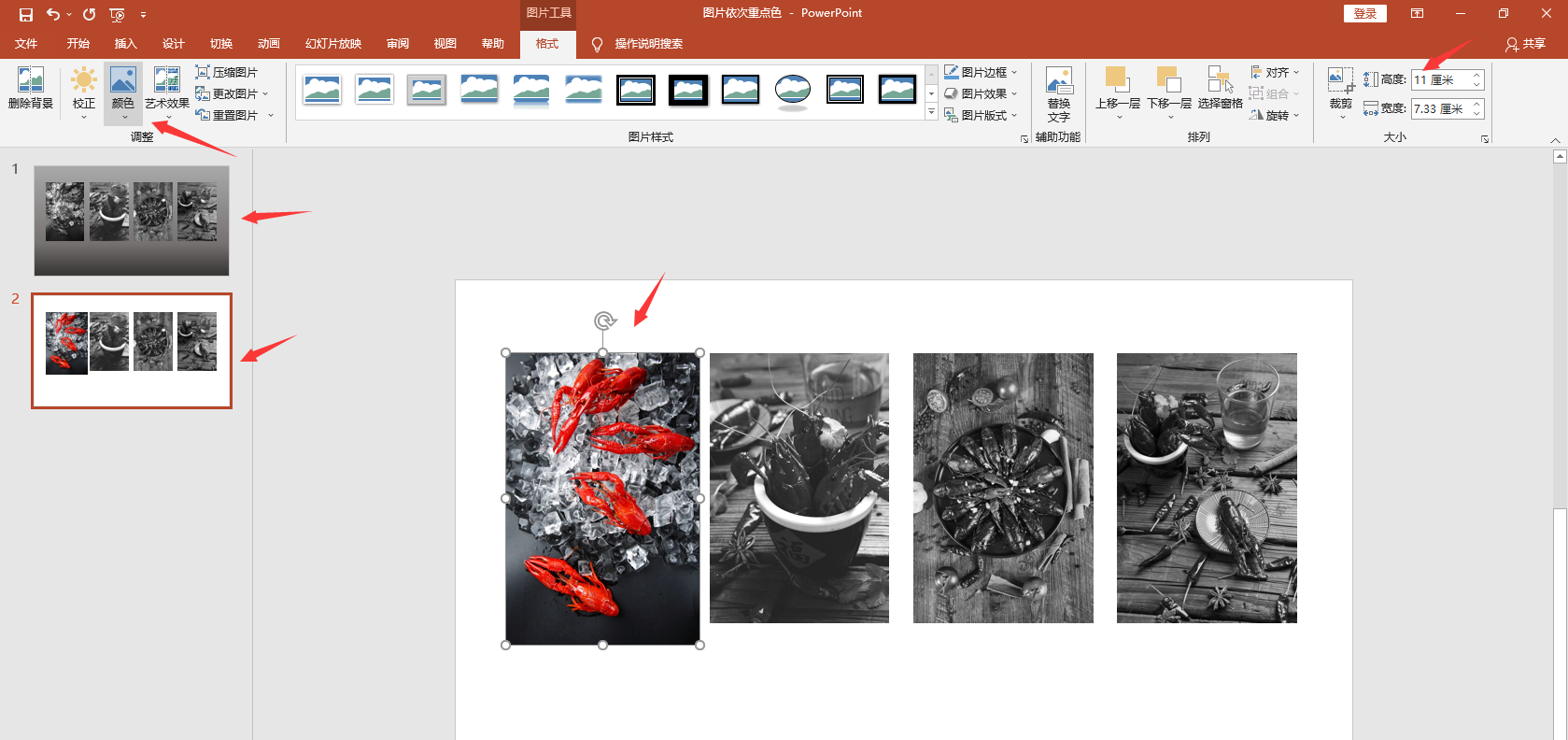This screenshot has height=740, width=1568.
Task: Open Customize Quick Access Toolbar arrow
Action: pyautogui.click(x=143, y=15)
